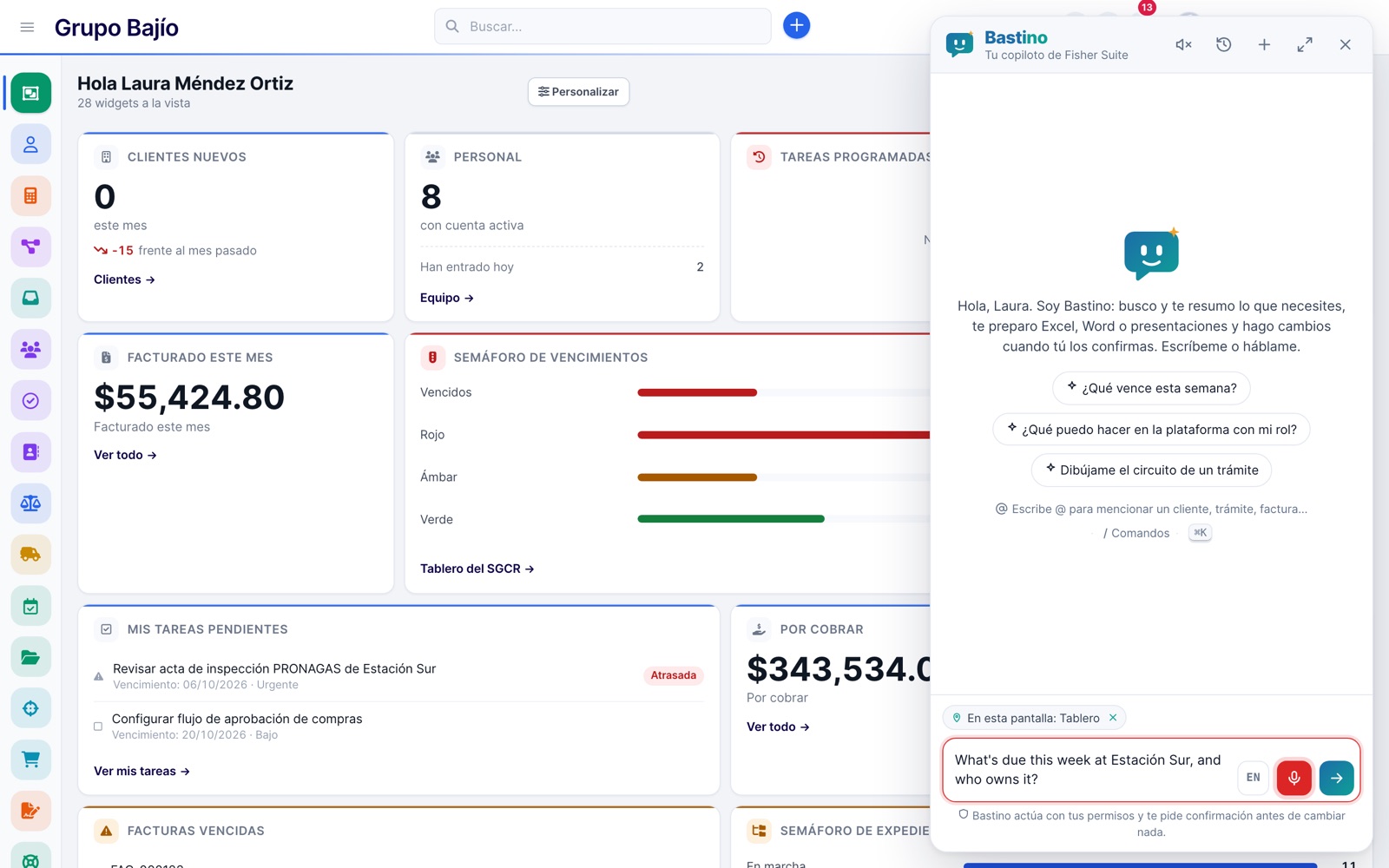
Task: Mute Bastino's voice with the speaker icon
Action: click(x=1183, y=44)
